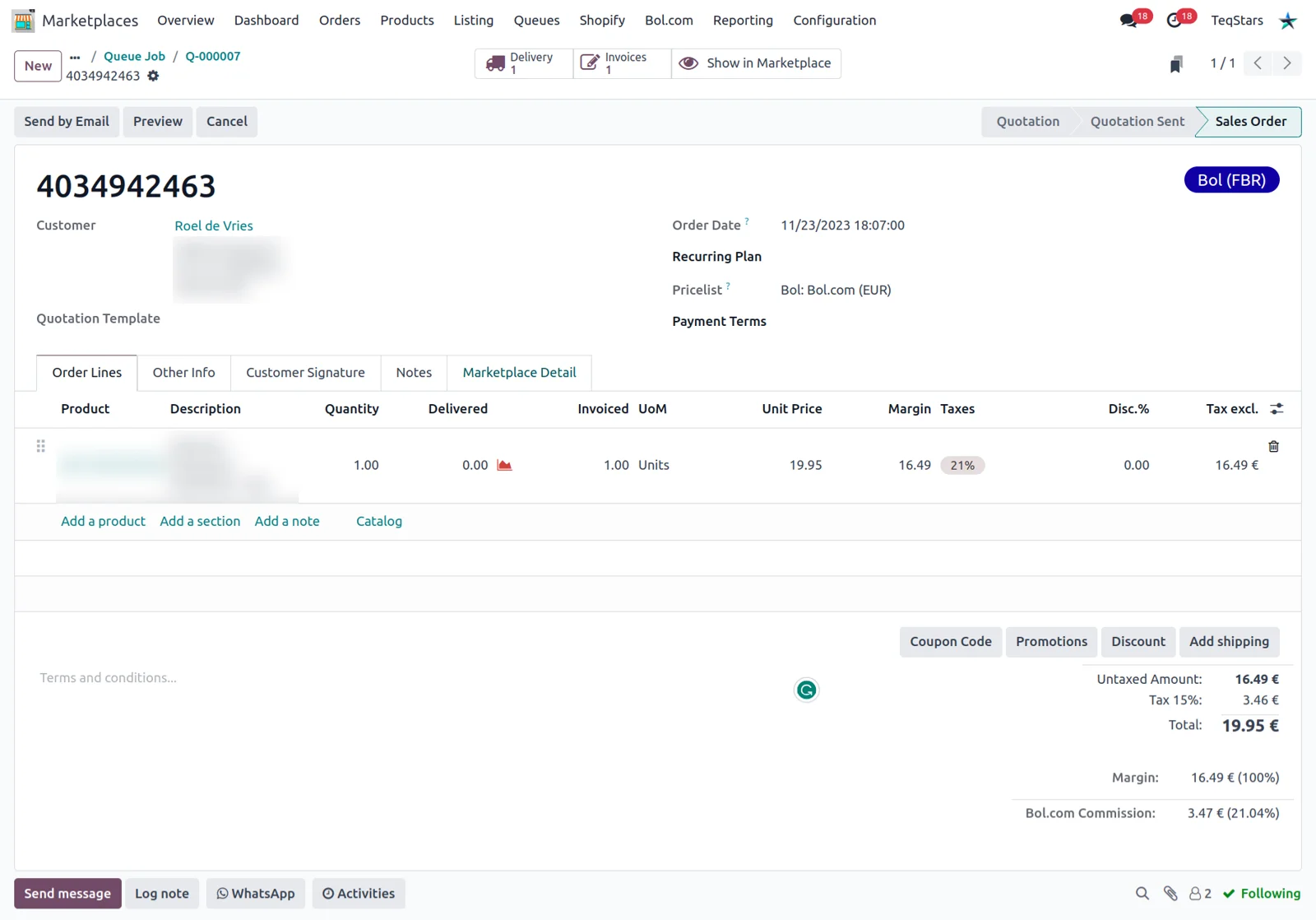Open the Overview menu

coord(186,21)
